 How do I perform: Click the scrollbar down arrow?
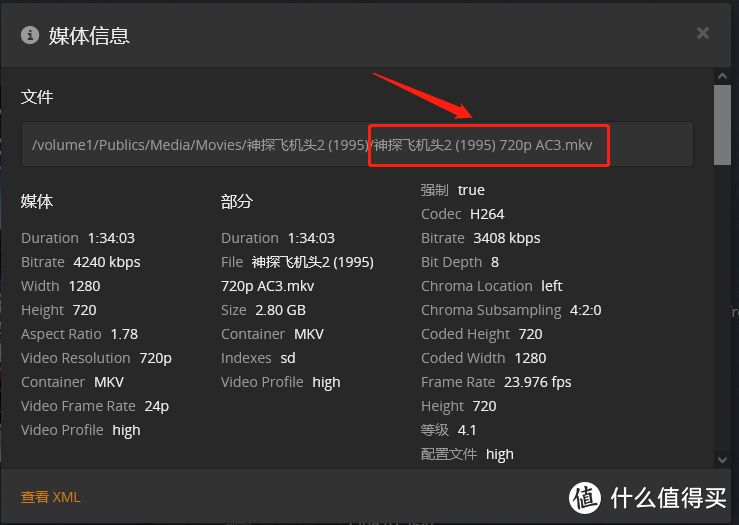[722, 459]
